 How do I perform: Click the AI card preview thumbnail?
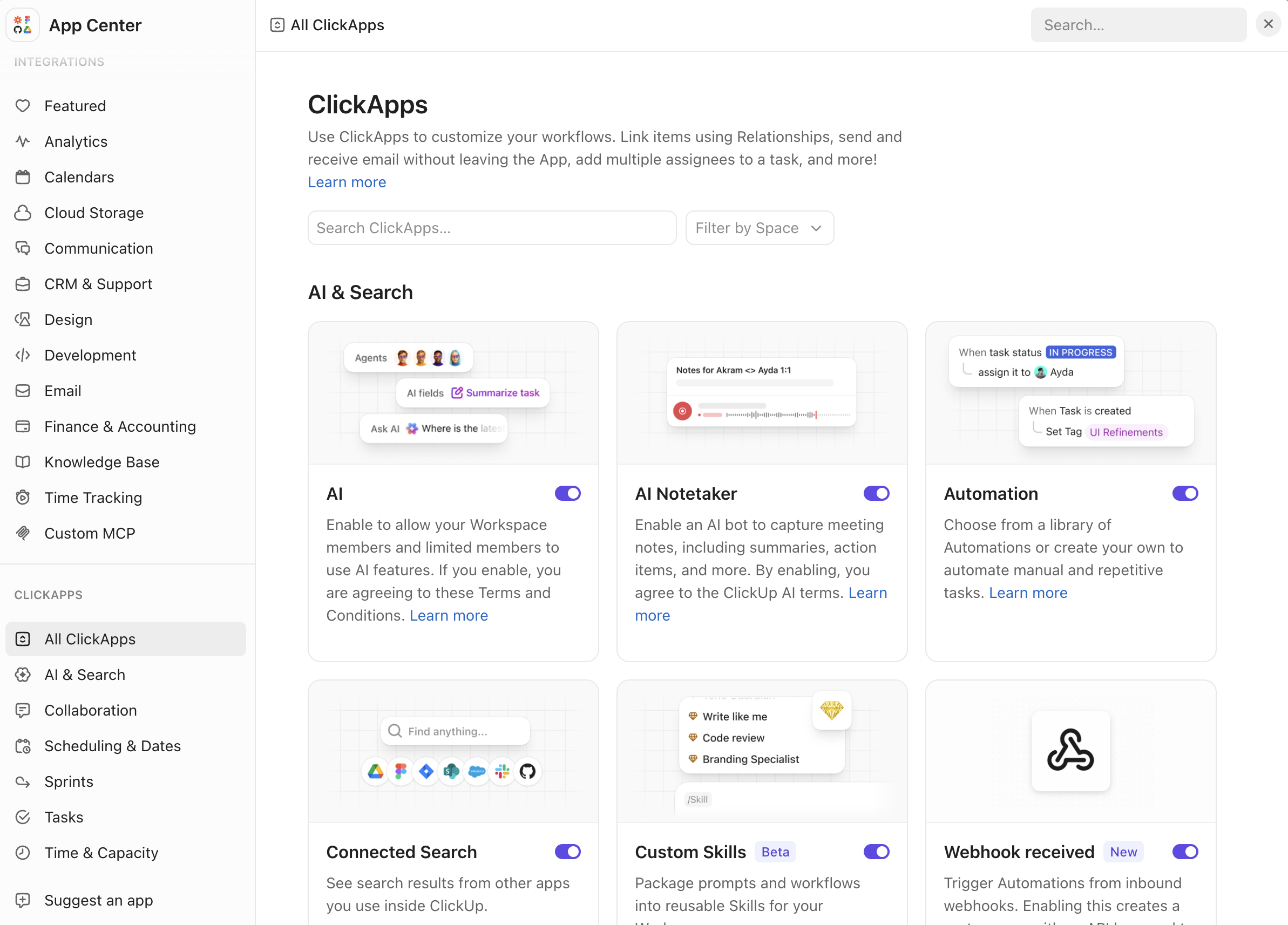(453, 393)
